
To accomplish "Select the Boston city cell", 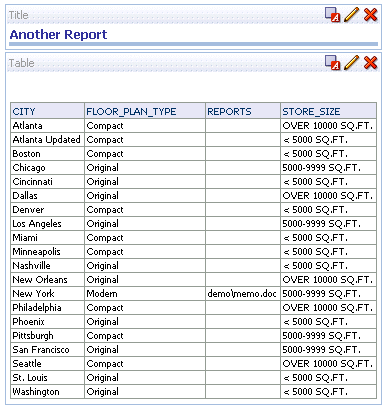I will 47,154.
